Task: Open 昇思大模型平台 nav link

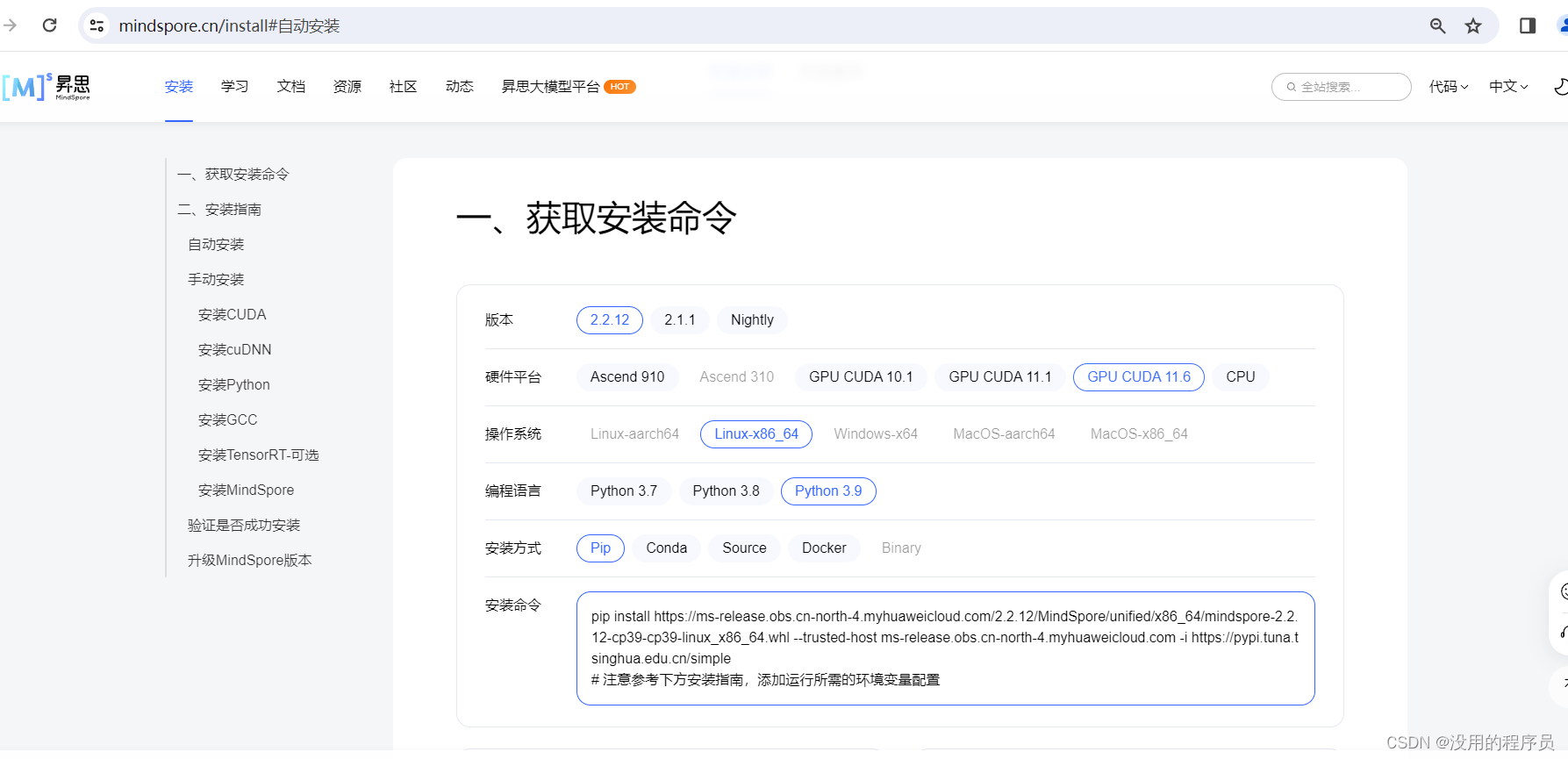Action: tap(550, 87)
